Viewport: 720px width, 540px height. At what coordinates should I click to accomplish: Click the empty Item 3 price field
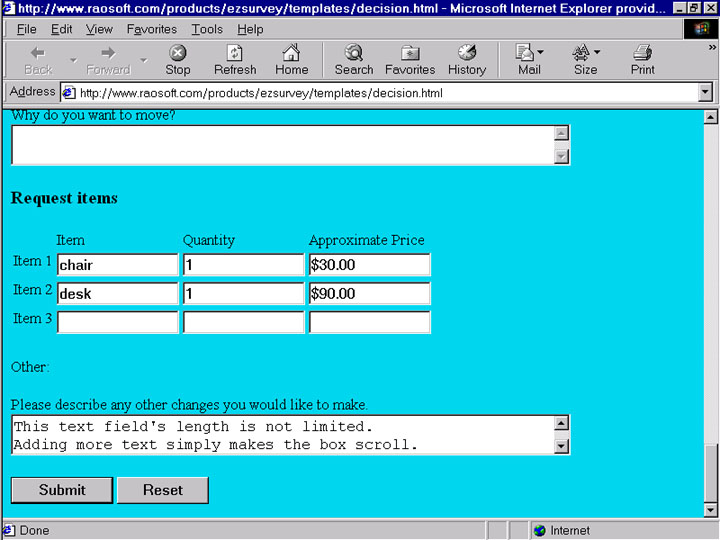(x=370, y=322)
